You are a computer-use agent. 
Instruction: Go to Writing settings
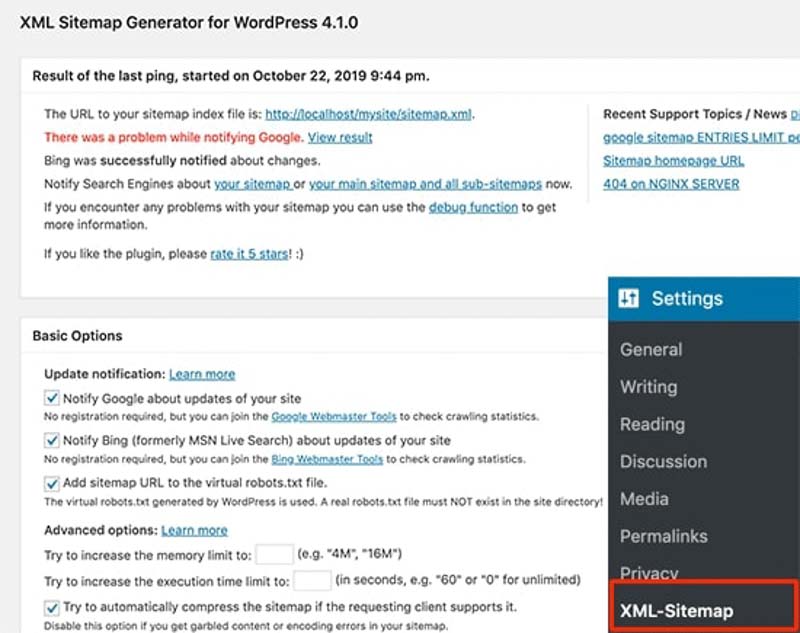point(648,387)
